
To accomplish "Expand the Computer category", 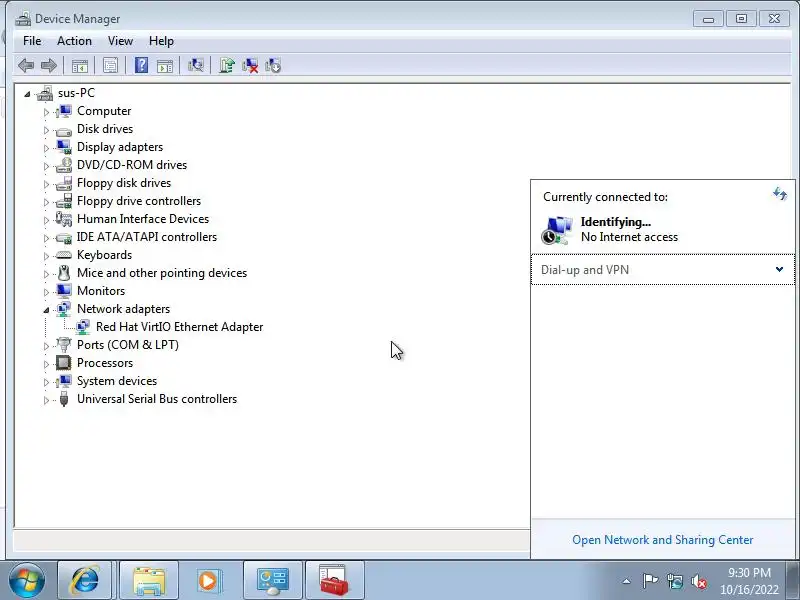I will 46,112.
